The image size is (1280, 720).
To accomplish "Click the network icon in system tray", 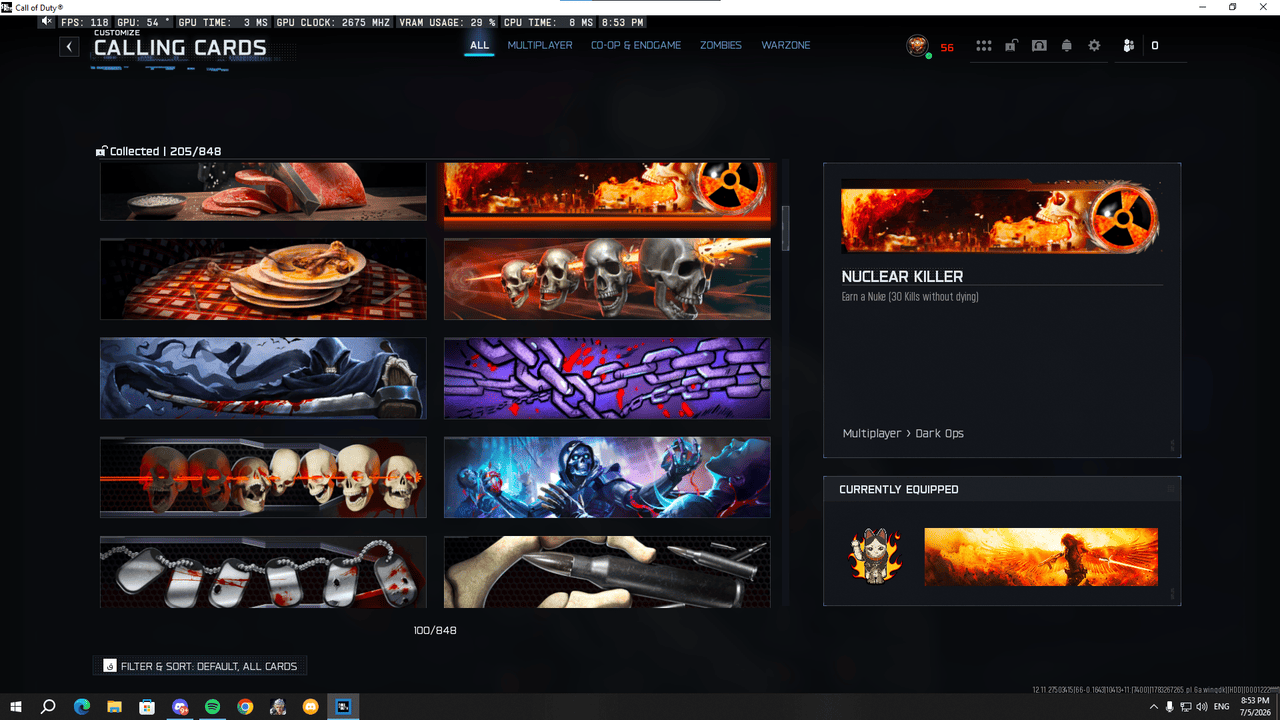I will tap(1185, 707).
